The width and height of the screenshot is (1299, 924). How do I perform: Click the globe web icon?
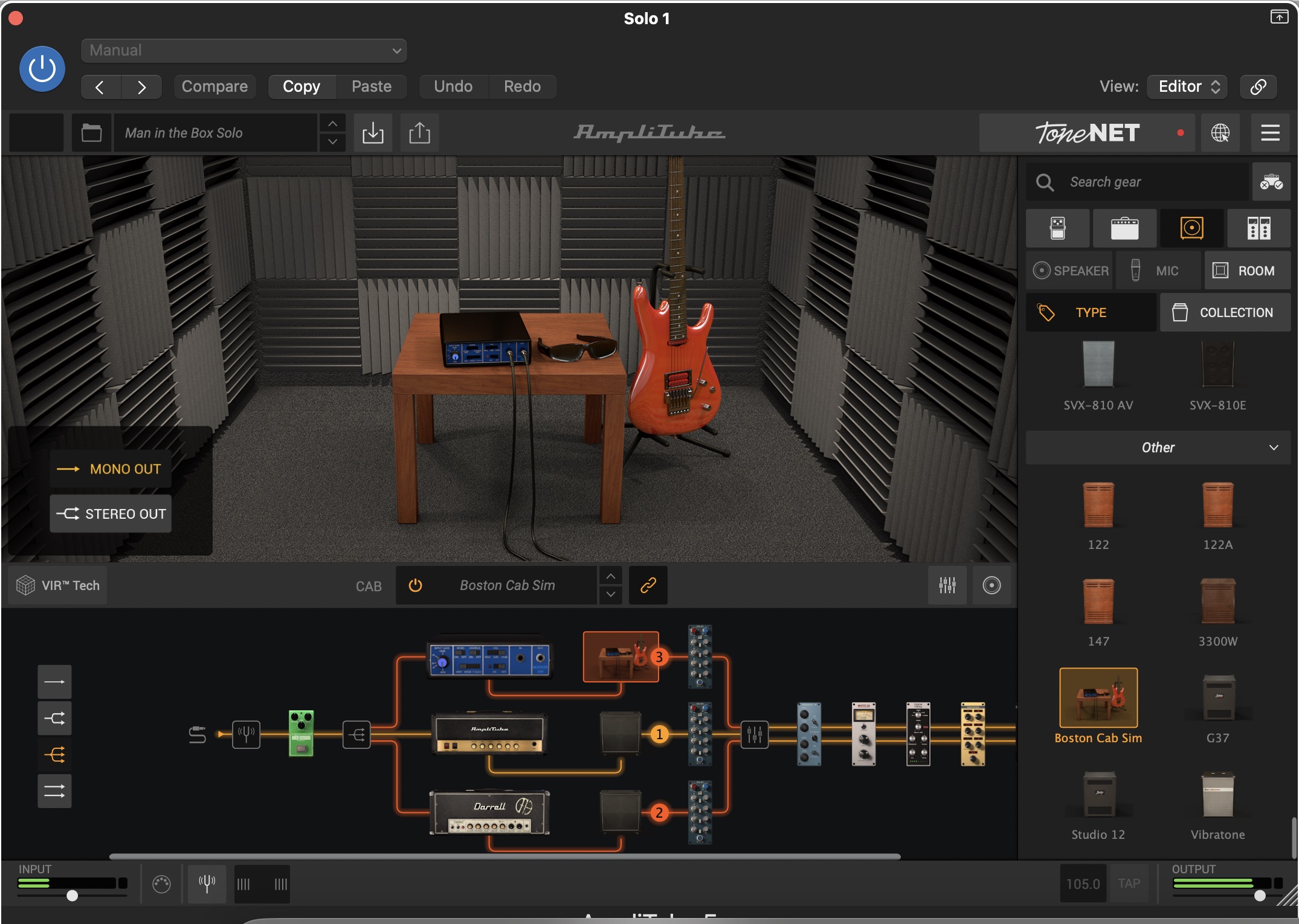click(1220, 132)
